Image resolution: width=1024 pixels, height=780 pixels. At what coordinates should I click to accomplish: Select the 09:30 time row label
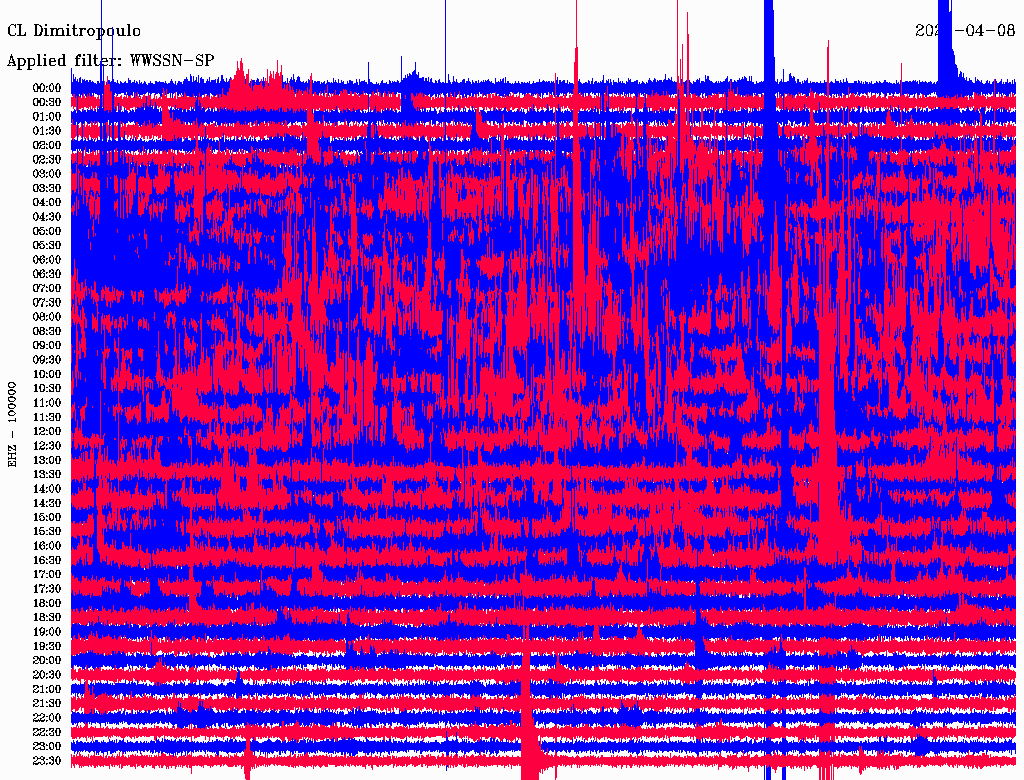[x=47, y=360]
